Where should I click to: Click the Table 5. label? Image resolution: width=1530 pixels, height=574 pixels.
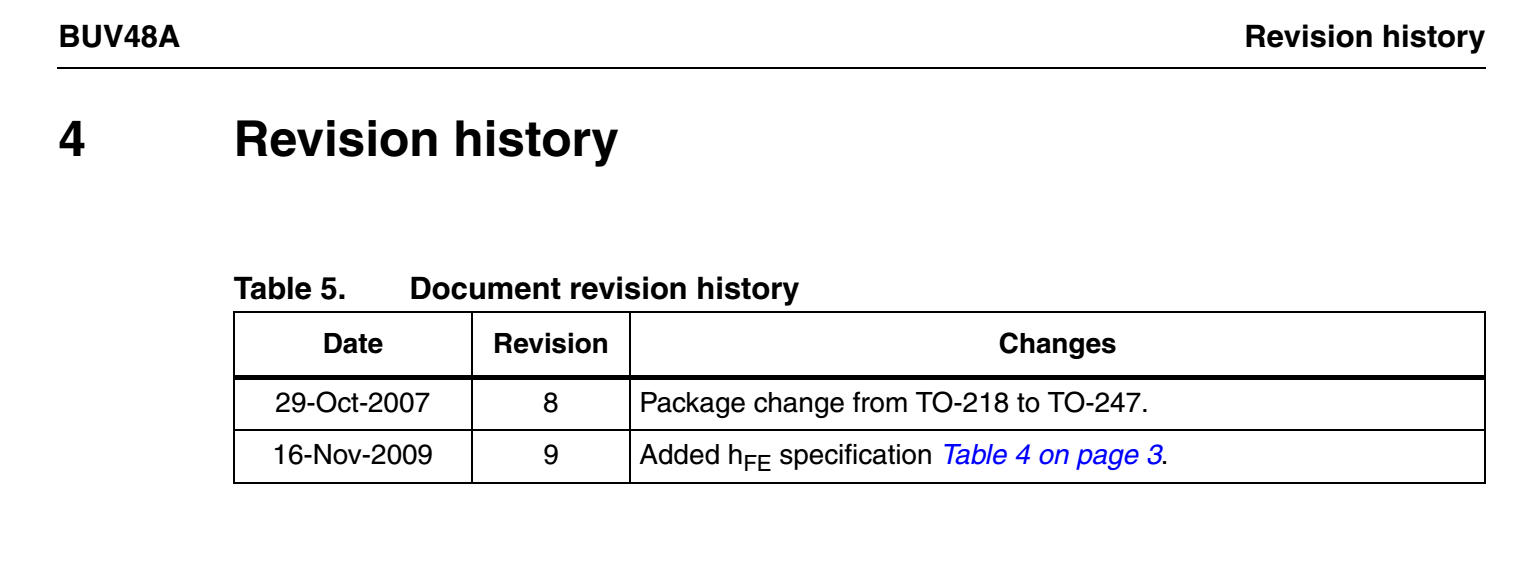(290, 290)
